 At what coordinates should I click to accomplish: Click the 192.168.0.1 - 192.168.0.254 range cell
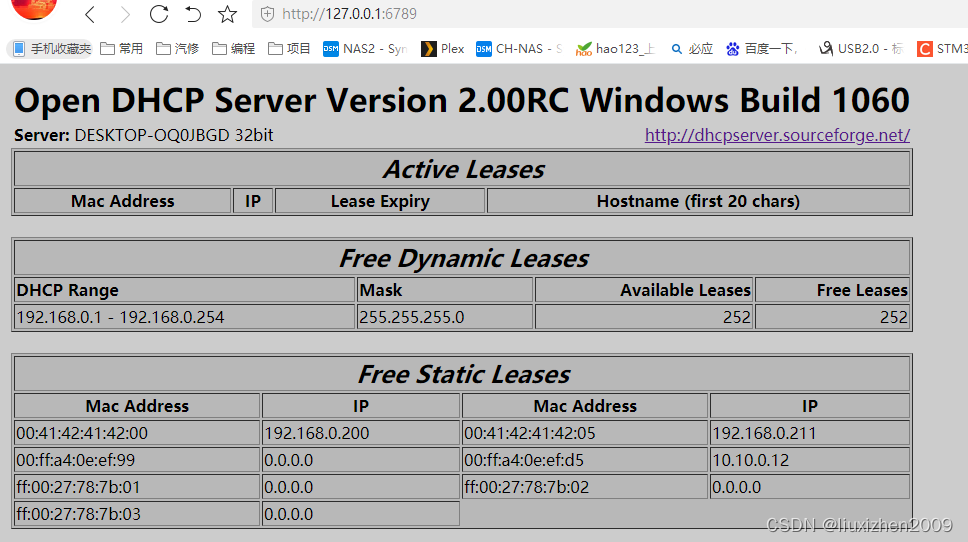pyautogui.click(x=185, y=317)
